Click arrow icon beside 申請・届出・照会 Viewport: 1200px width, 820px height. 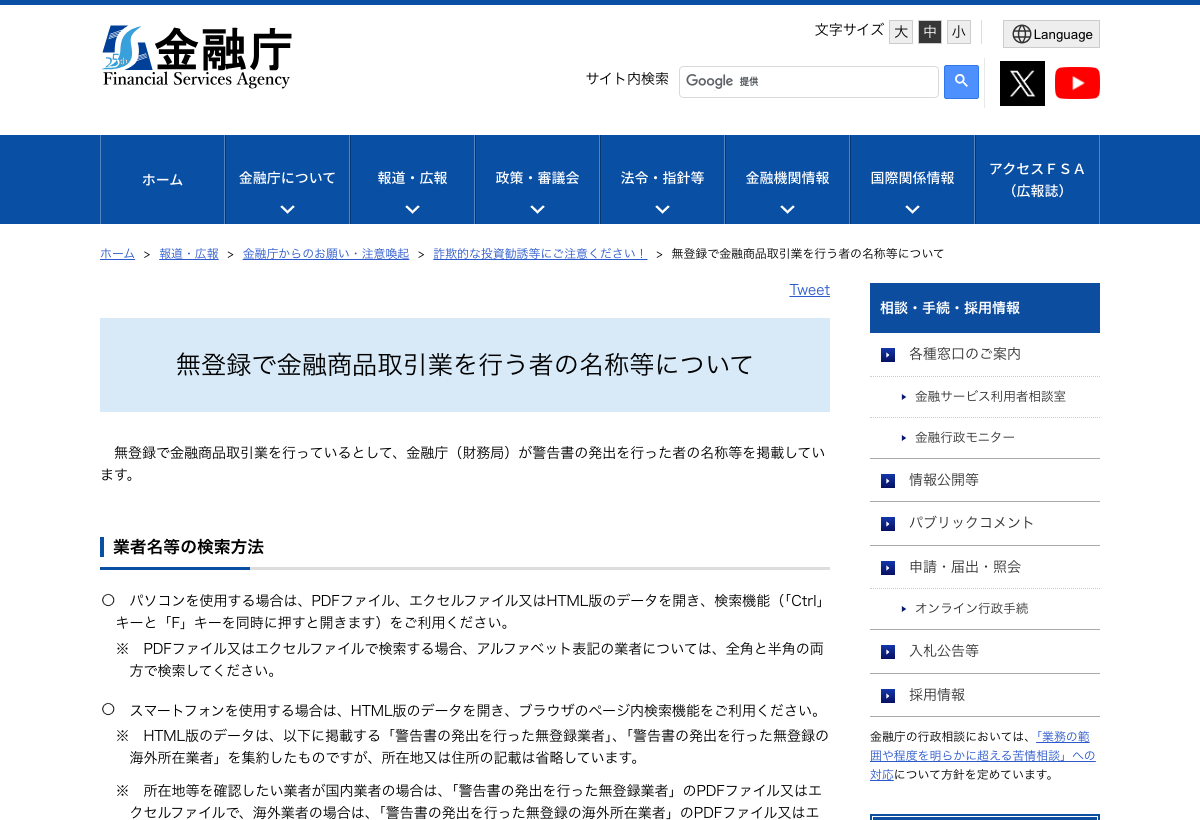click(x=888, y=568)
